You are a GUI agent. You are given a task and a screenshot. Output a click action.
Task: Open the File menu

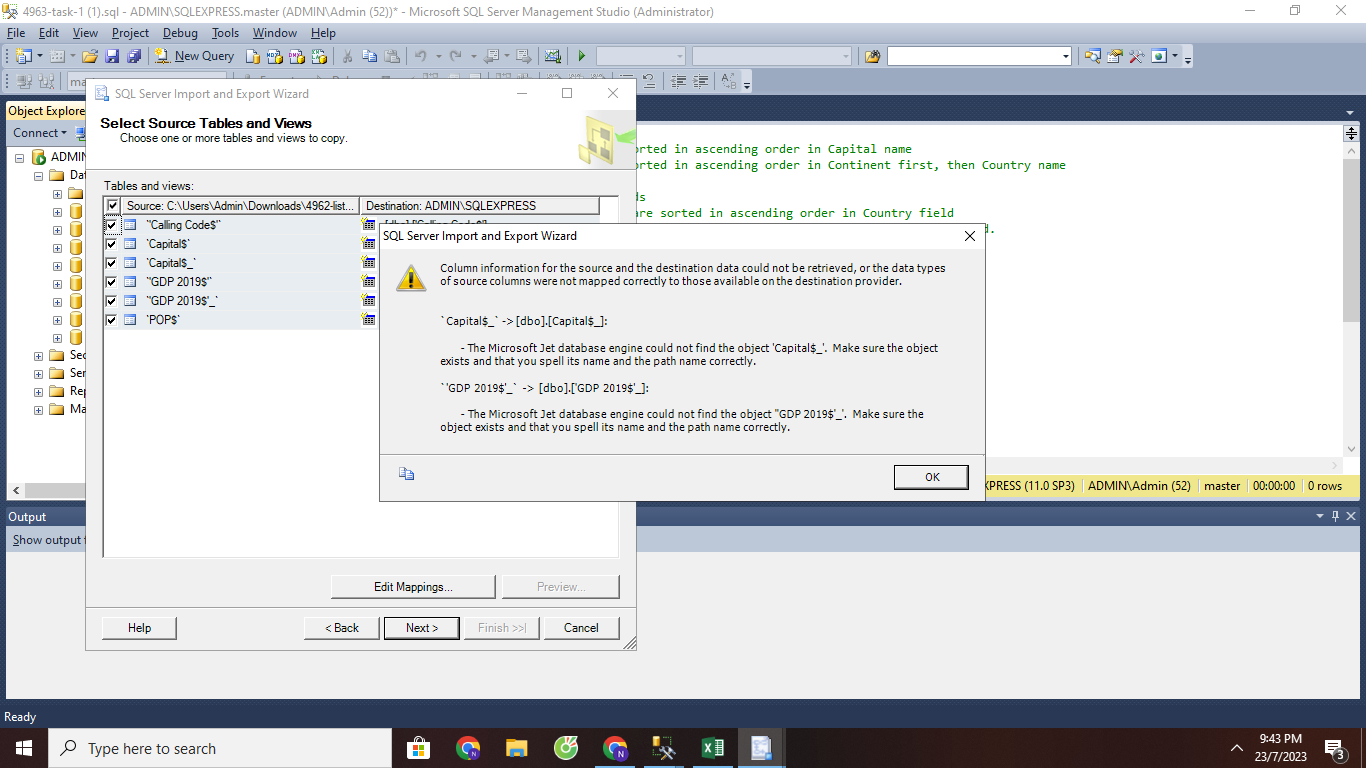(16, 33)
